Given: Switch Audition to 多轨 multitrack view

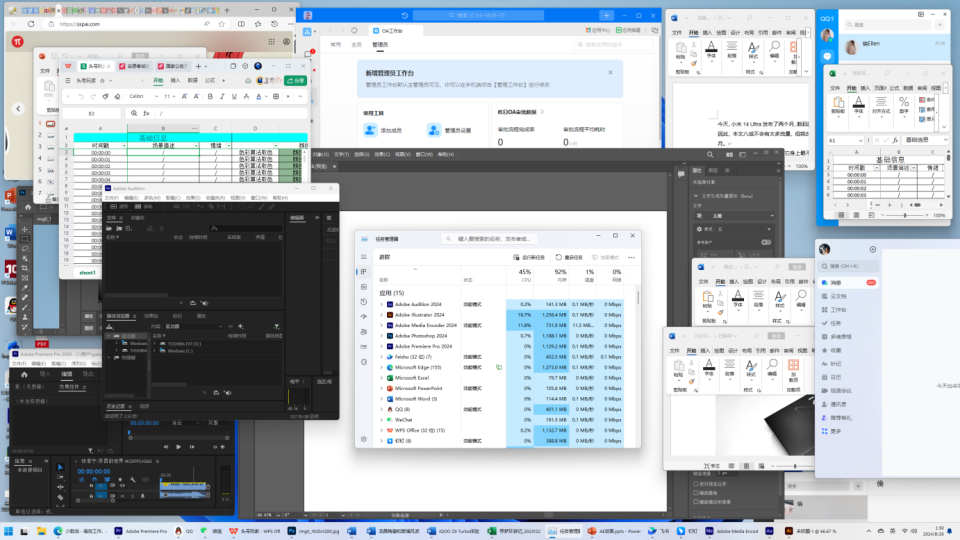Looking at the screenshot, I should [x=146, y=207].
